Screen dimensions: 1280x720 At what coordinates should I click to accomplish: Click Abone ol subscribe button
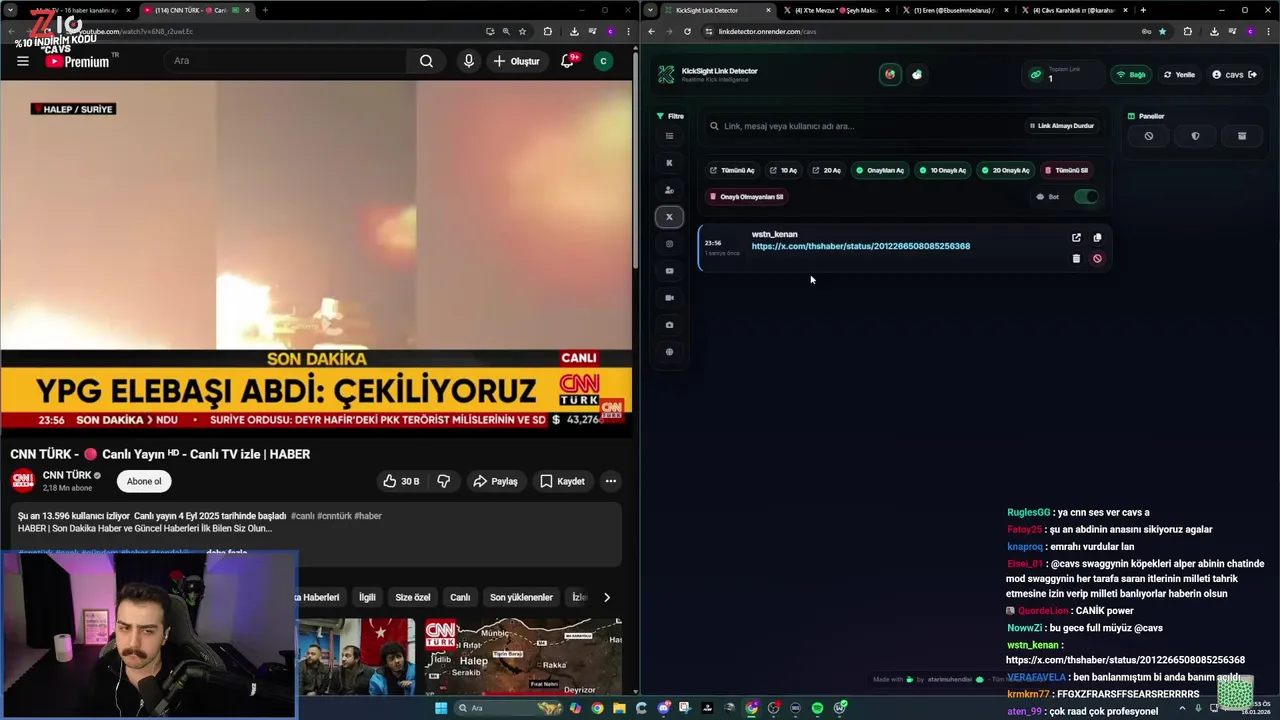coord(144,481)
